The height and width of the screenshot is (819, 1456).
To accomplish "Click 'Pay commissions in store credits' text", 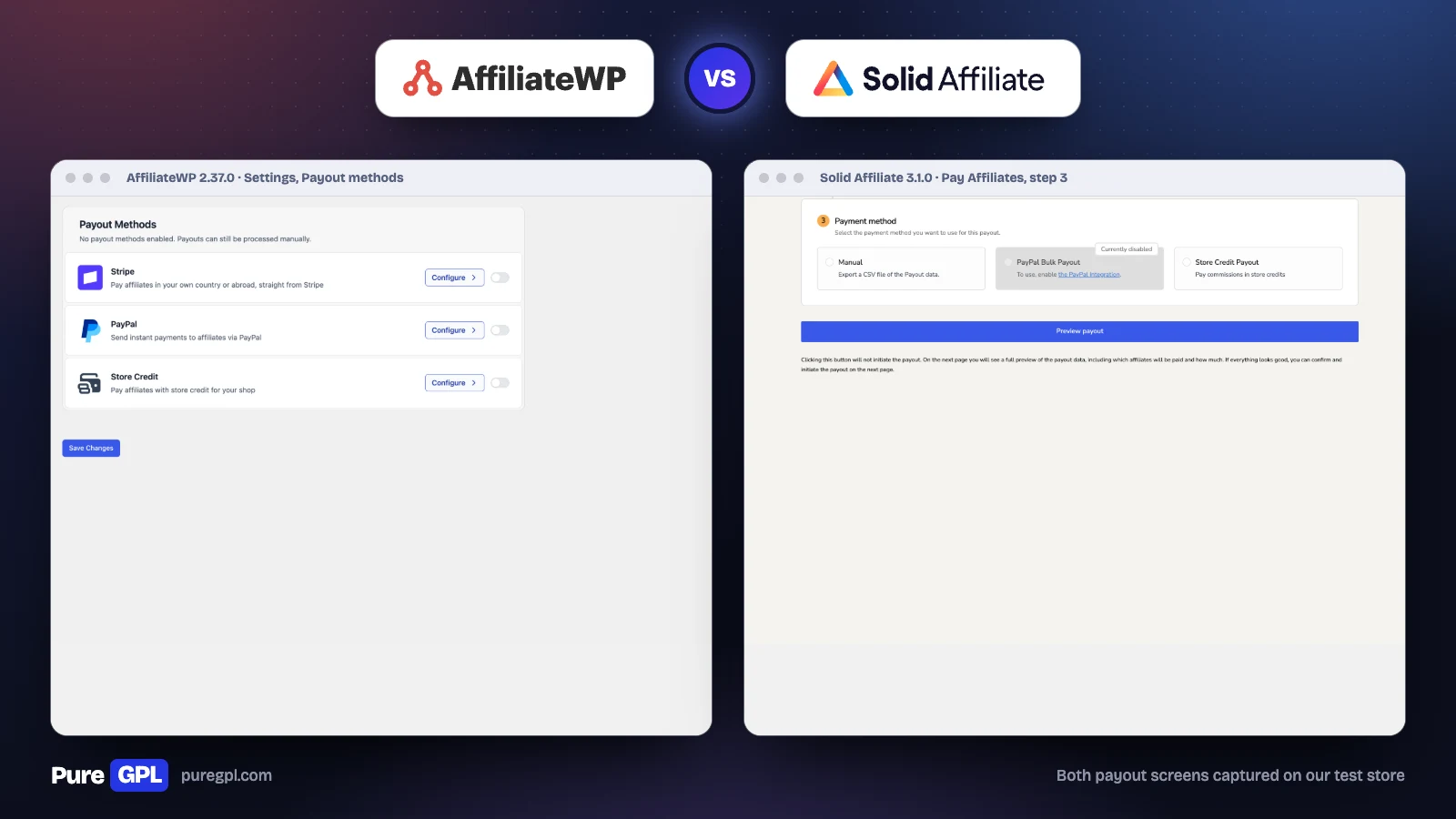I will pyautogui.click(x=1240, y=275).
